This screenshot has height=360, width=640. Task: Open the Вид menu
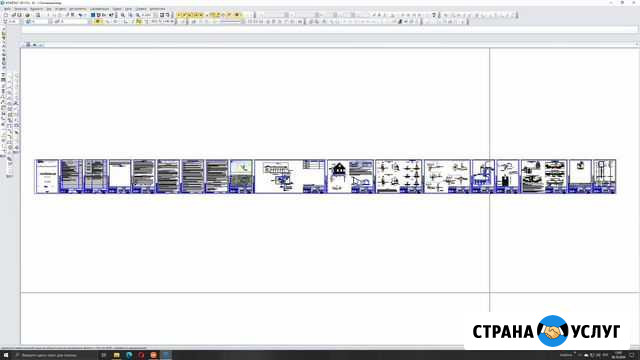[x=49, y=9]
